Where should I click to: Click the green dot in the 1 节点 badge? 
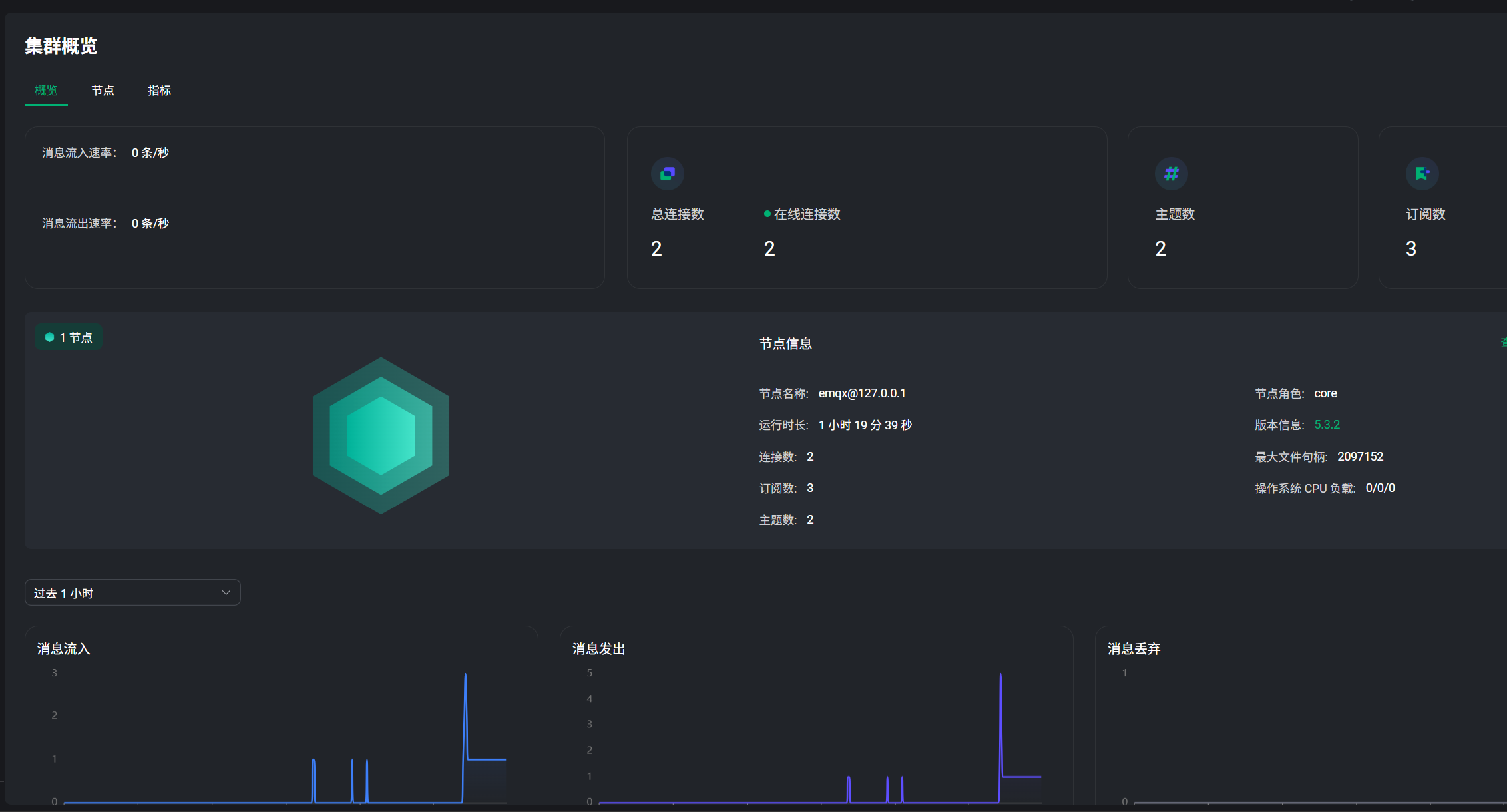coord(49,337)
